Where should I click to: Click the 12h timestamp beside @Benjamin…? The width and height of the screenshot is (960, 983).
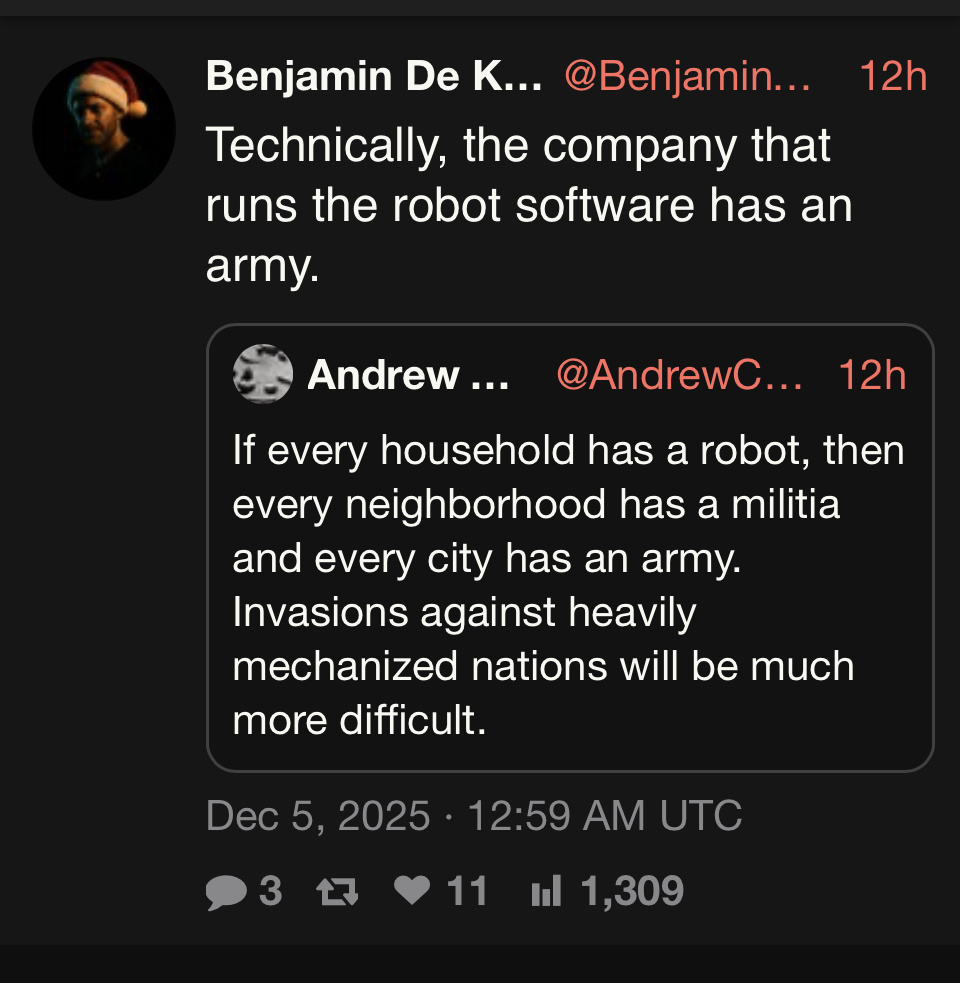coord(893,77)
